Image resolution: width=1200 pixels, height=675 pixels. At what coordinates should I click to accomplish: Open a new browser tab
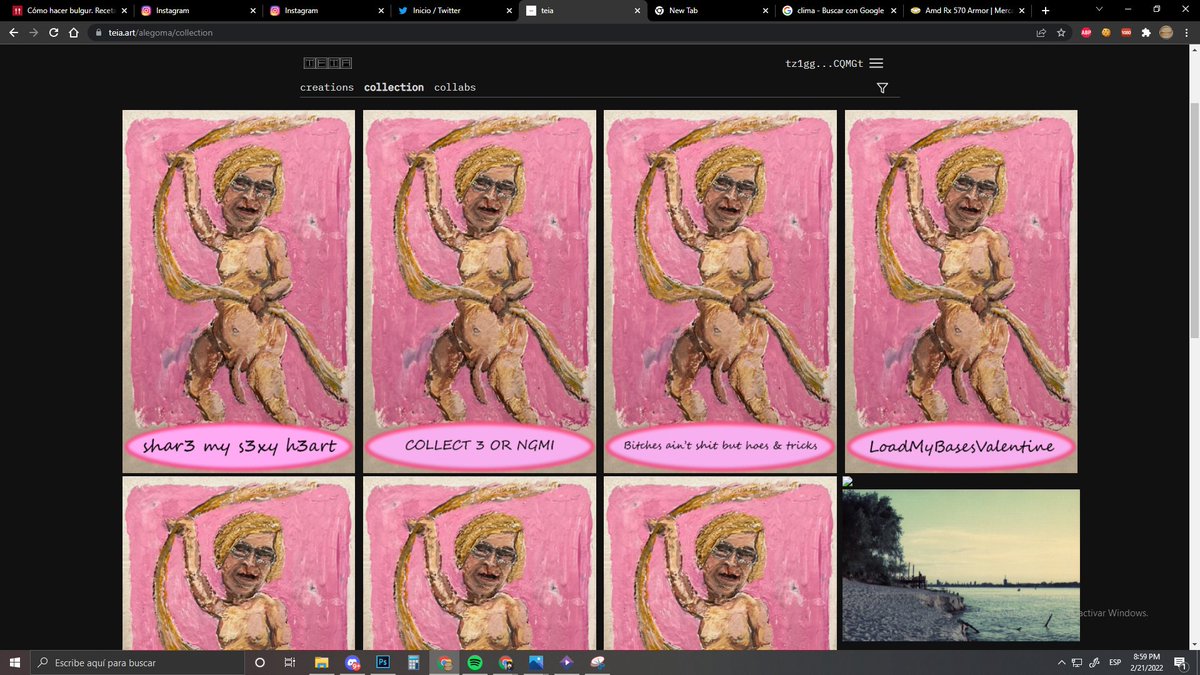point(1046,10)
